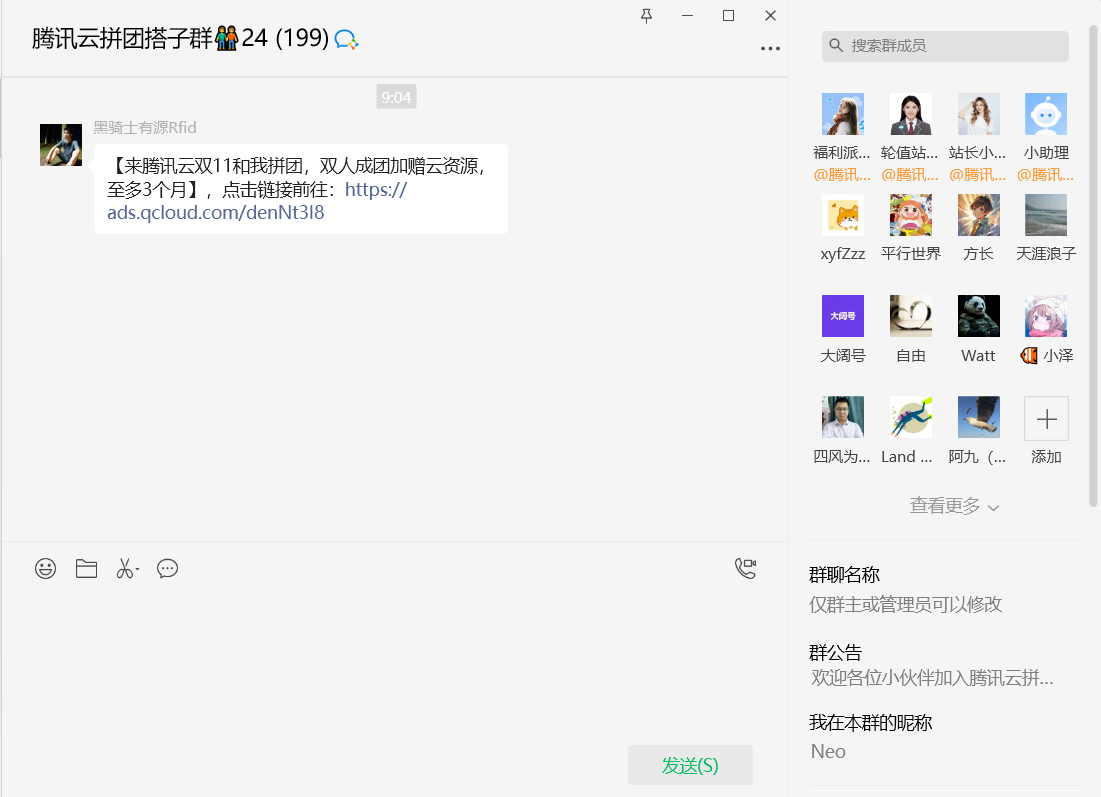Screen dimensions: 1101x797
Task: Click the sender name 黑骑士有源Rfid
Action: tap(145, 128)
